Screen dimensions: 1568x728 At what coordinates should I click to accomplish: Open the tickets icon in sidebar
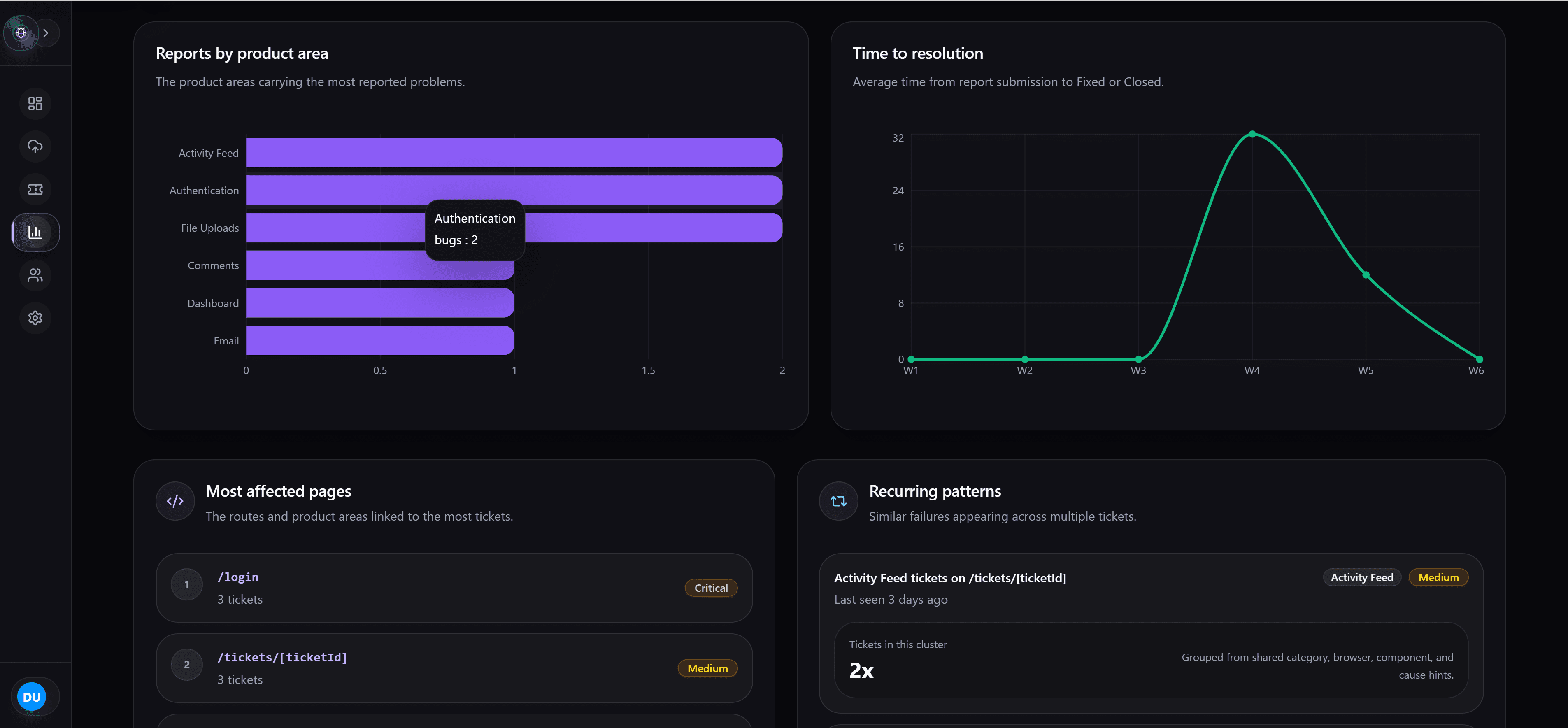[35, 189]
